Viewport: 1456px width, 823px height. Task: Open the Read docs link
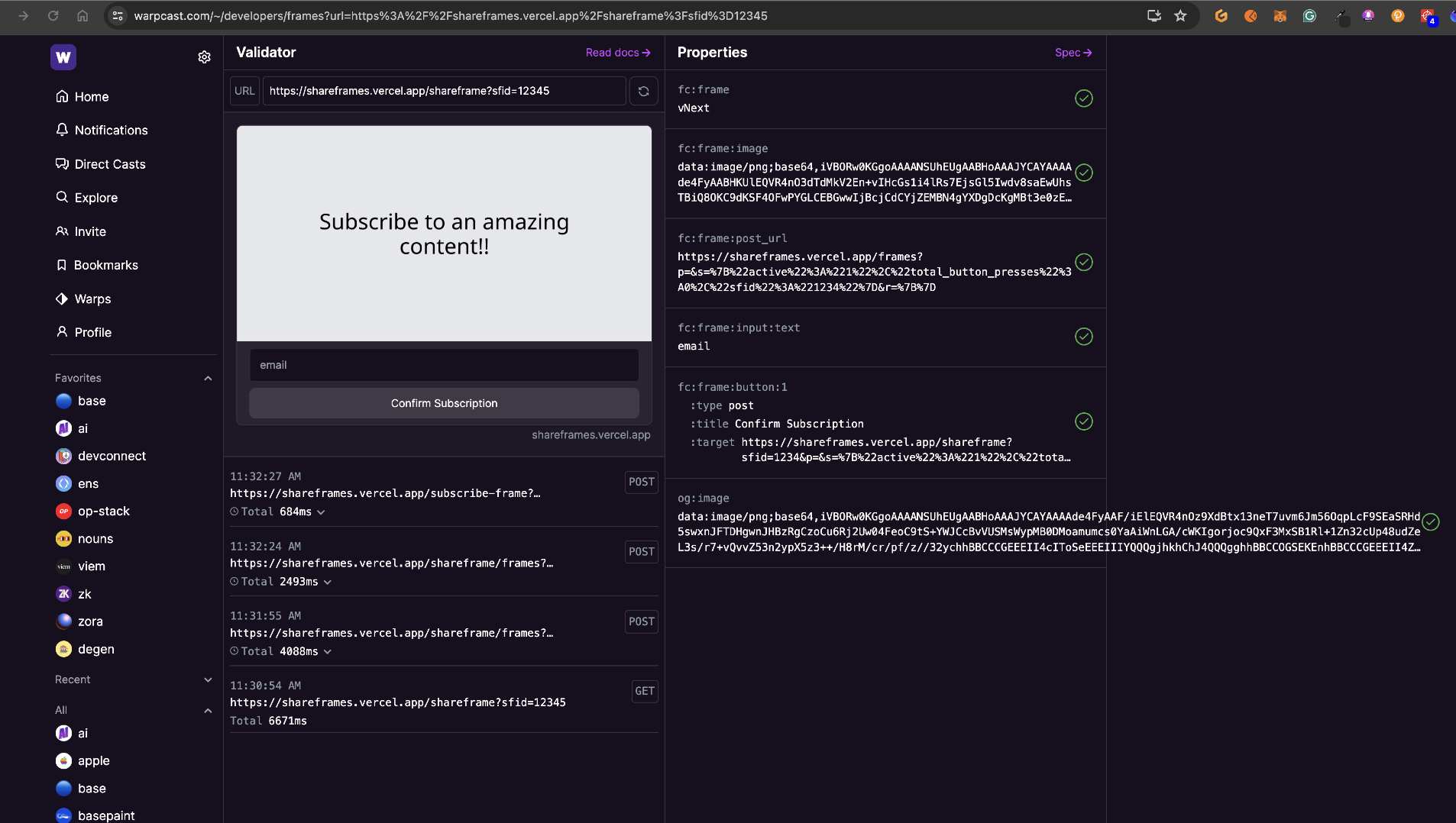617,53
